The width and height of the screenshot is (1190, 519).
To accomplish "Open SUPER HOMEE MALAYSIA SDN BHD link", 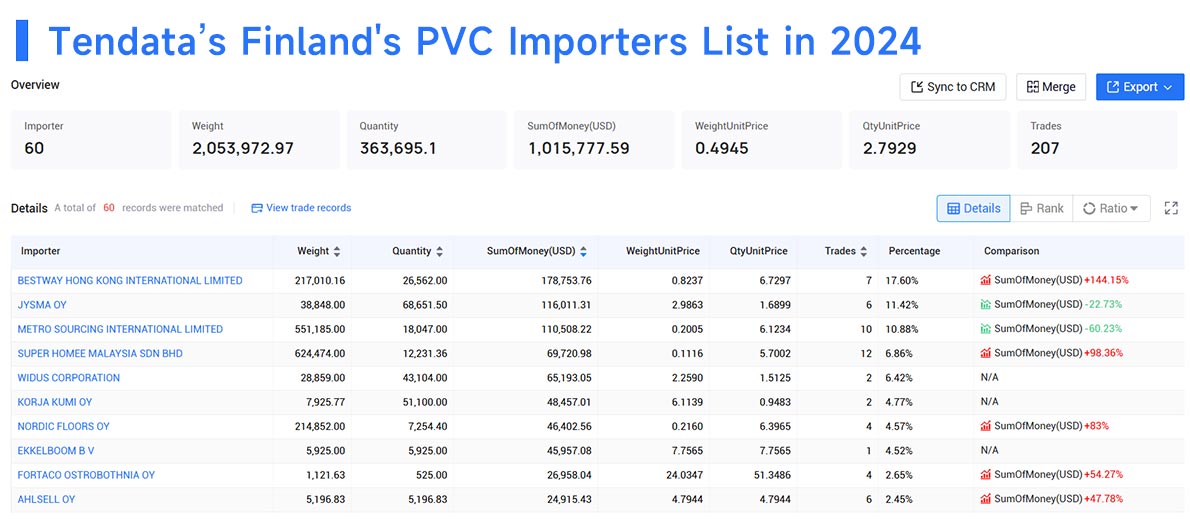I will pyautogui.click(x=100, y=354).
